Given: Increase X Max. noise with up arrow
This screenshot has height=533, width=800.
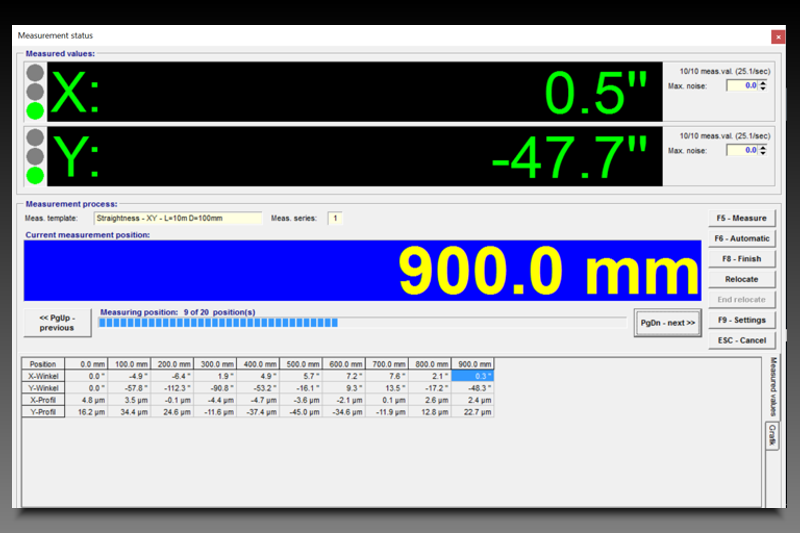Looking at the screenshot, I should [x=763, y=83].
